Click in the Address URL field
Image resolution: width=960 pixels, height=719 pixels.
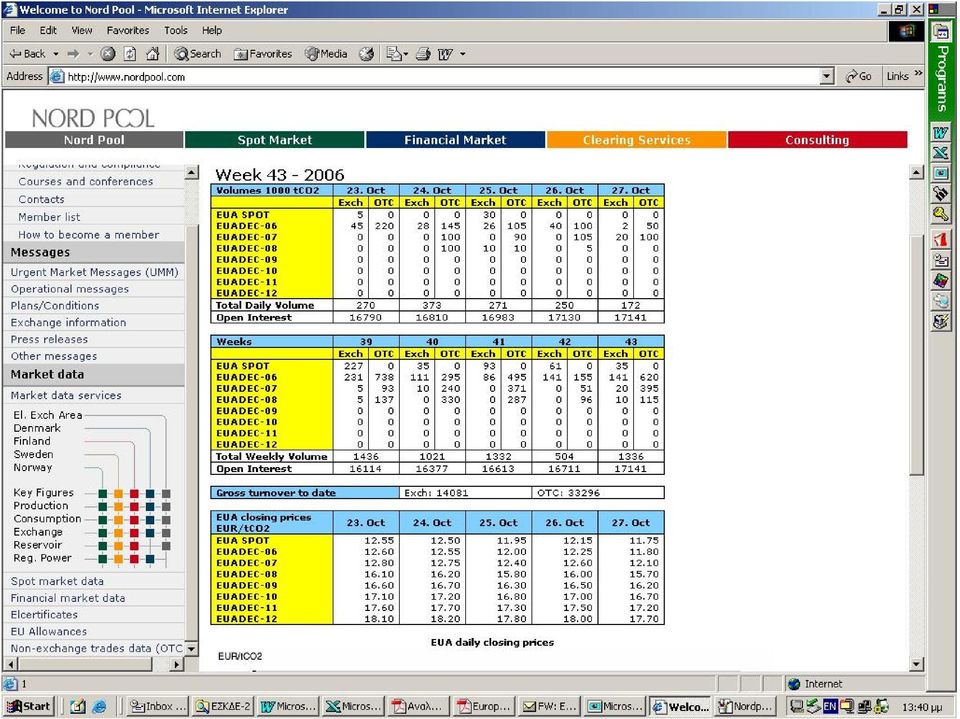441,77
